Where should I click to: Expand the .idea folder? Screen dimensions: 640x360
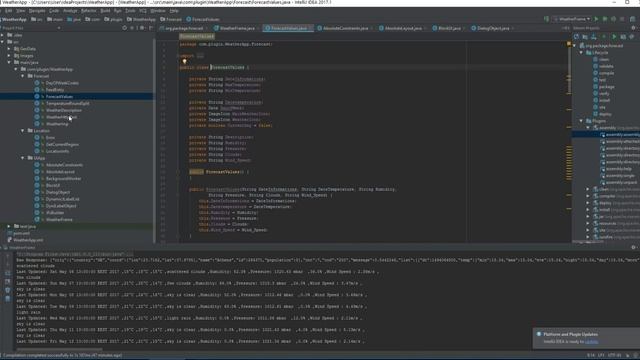point(2,35)
